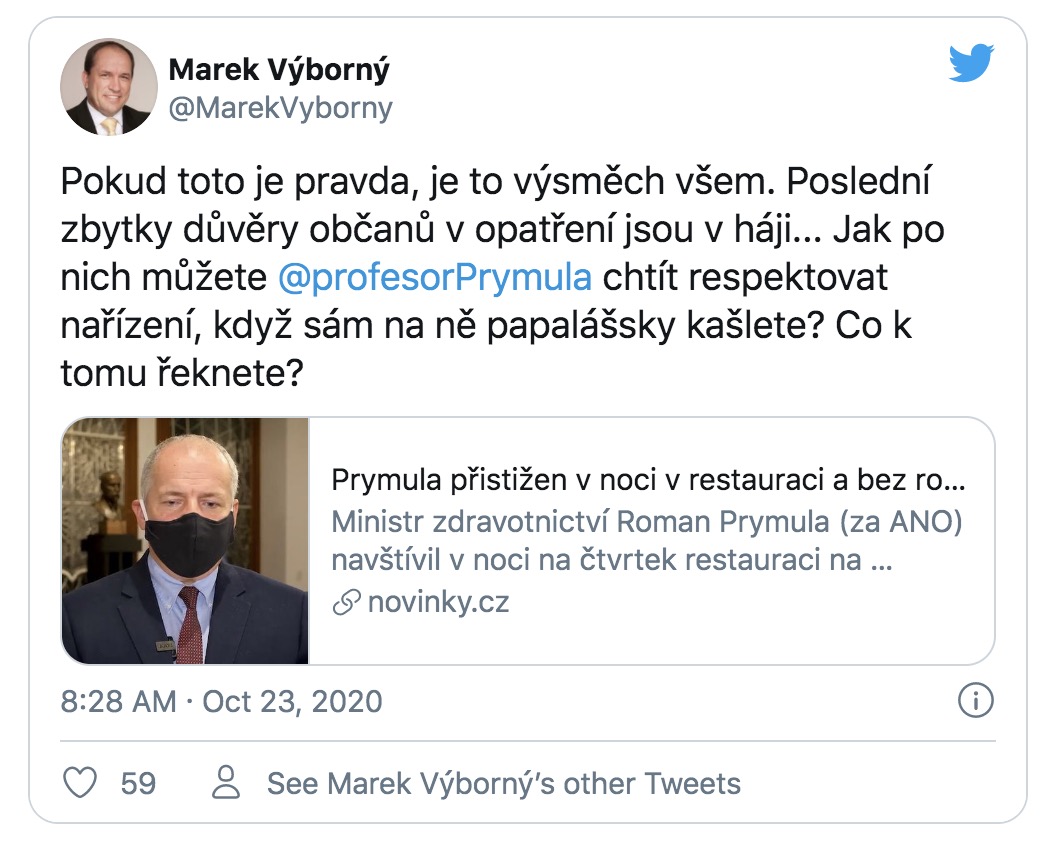
Task: Click the 59 likes count
Action: 138,782
